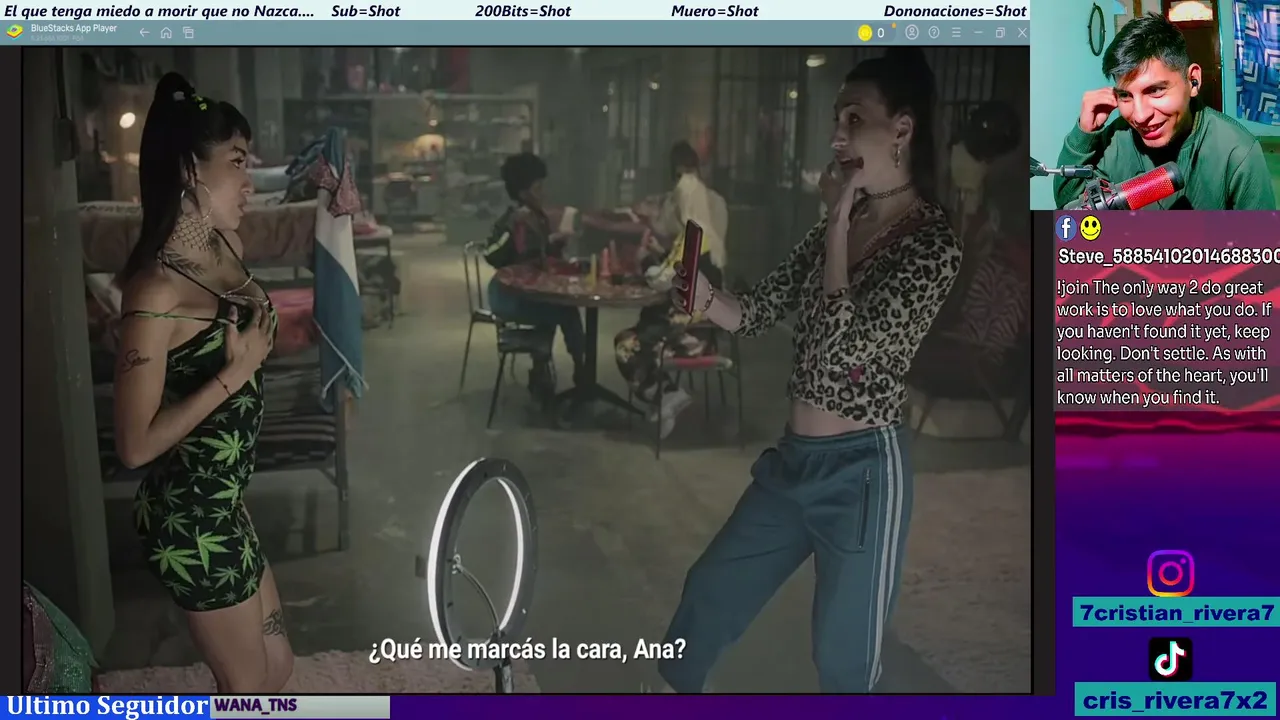Click the streamer webcam feed

pyautogui.click(x=1155, y=105)
